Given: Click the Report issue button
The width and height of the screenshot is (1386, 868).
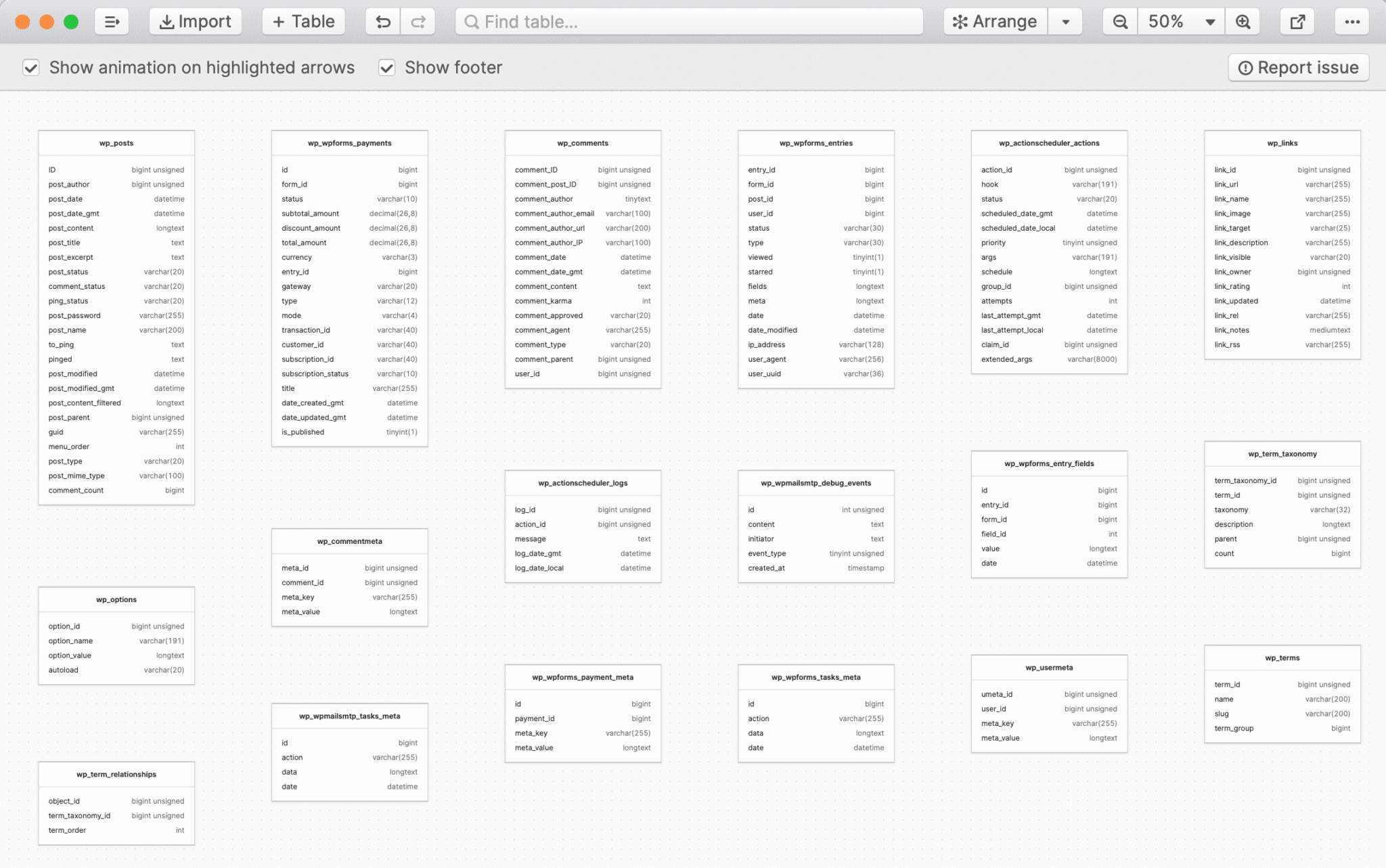Looking at the screenshot, I should (1298, 68).
